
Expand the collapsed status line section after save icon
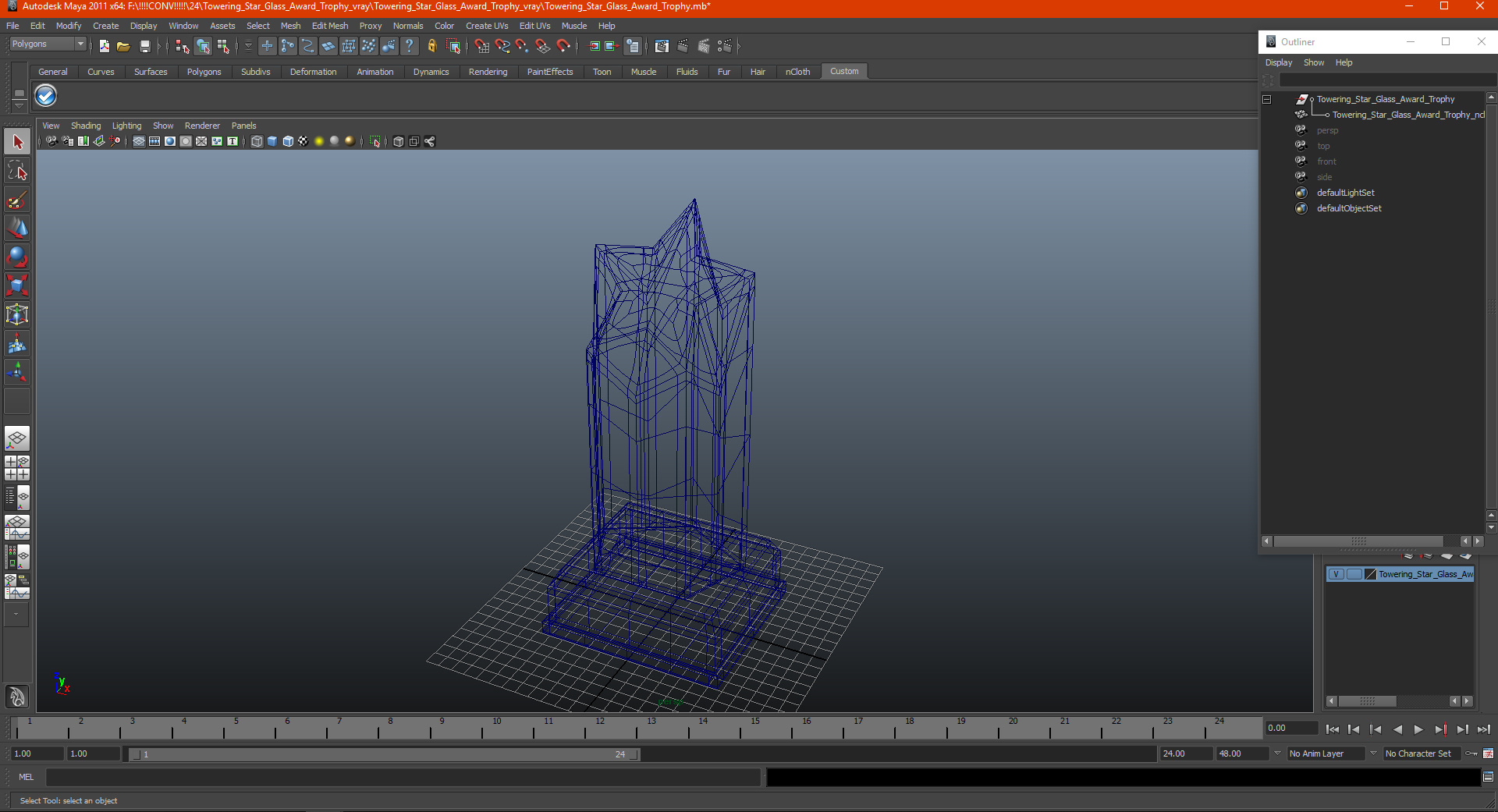pyautogui.click(x=160, y=46)
